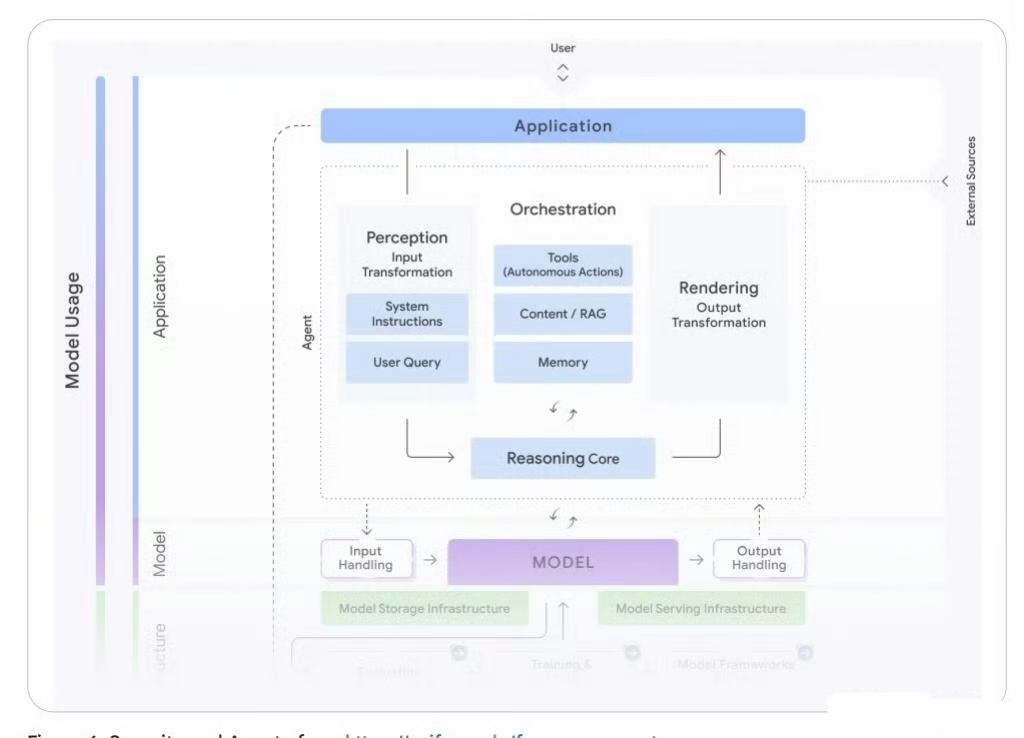
Task: Click the User Query box
Action: [x=407, y=362]
